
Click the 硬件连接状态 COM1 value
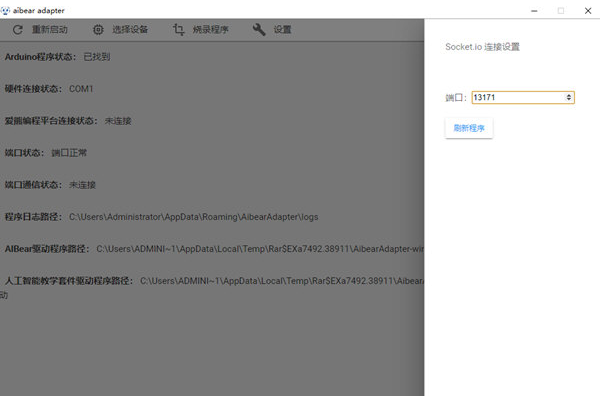click(x=81, y=89)
